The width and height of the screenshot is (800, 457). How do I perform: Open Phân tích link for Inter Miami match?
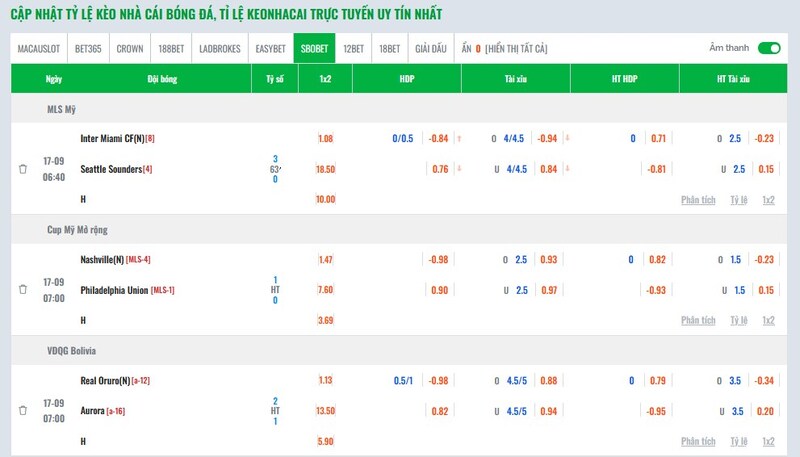(x=698, y=200)
